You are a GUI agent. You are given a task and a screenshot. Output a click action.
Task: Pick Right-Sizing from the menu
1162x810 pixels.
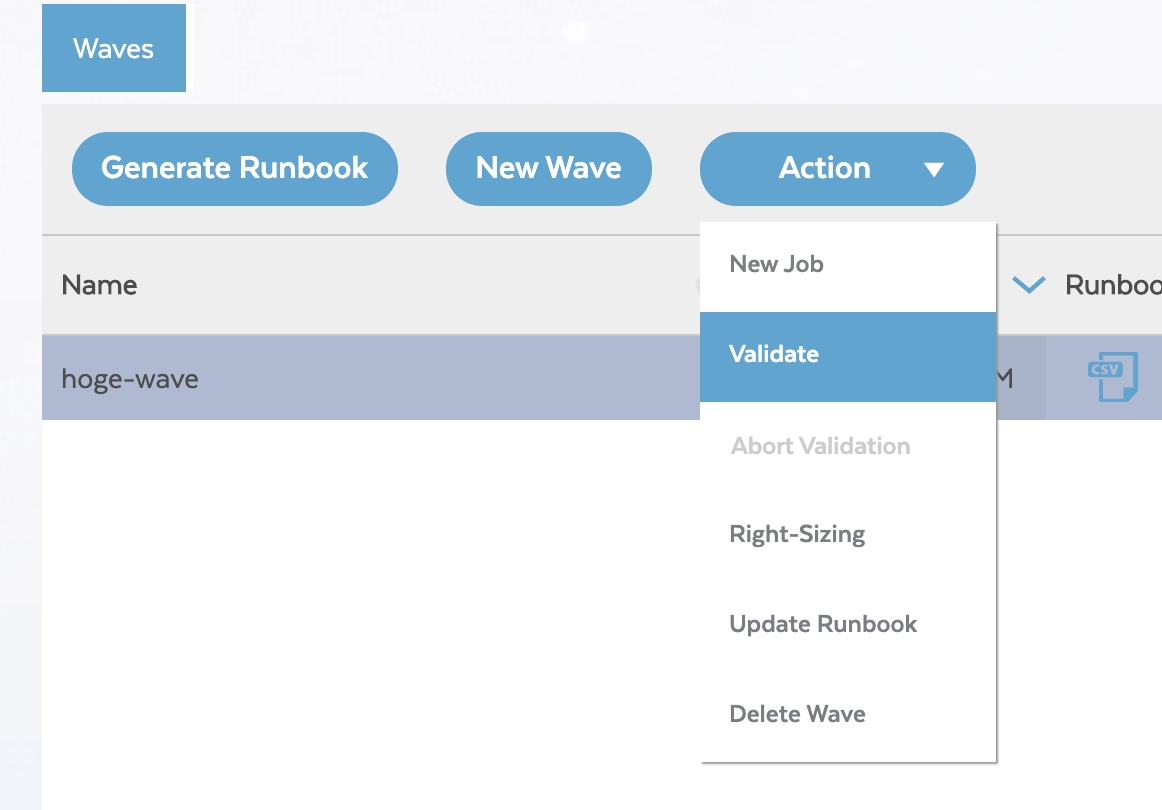coord(848,534)
